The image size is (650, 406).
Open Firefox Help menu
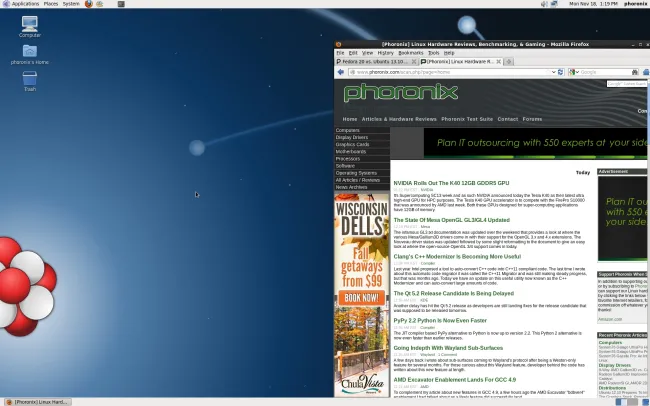[449, 53]
